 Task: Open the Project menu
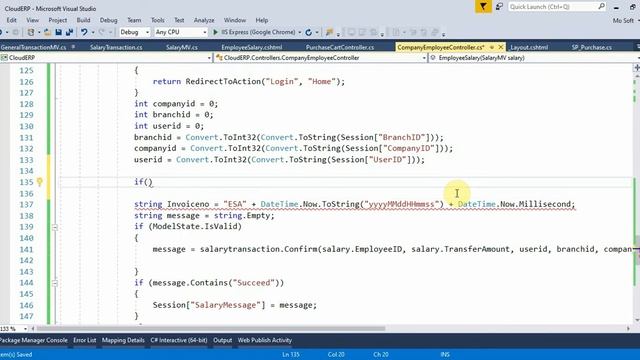(x=58, y=20)
